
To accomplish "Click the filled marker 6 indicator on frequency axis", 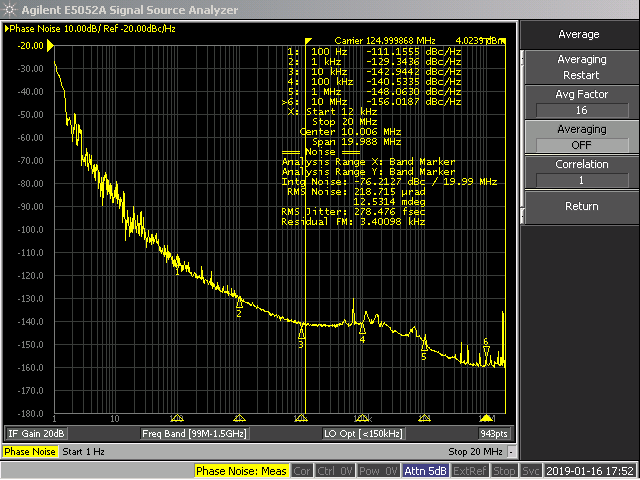I will [x=486, y=418].
